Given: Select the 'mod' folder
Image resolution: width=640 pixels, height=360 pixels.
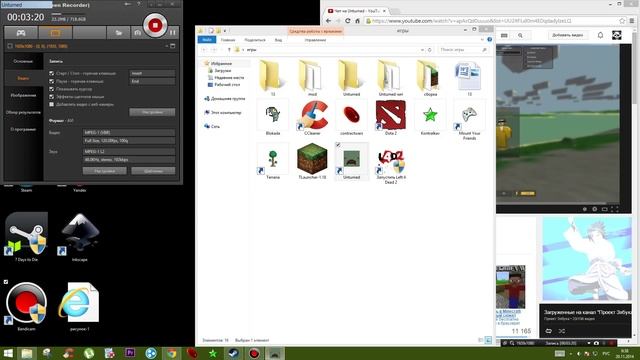Looking at the screenshot, I should (x=312, y=78).
